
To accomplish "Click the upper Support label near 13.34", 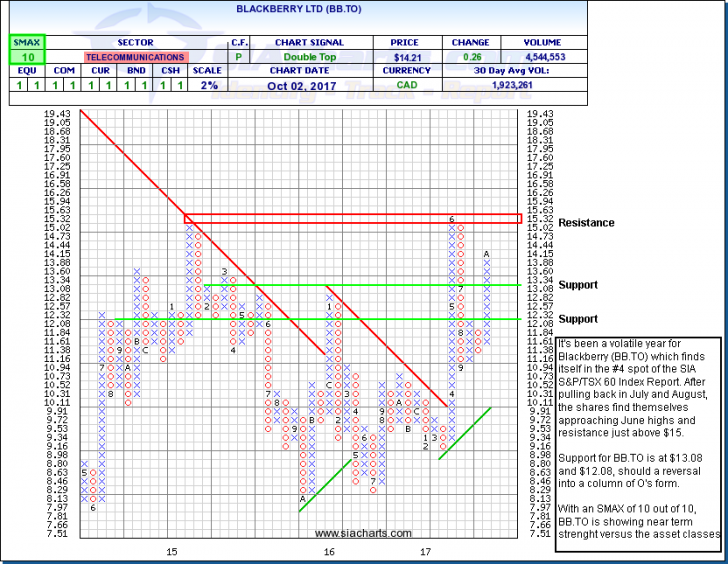I will 581,285.
